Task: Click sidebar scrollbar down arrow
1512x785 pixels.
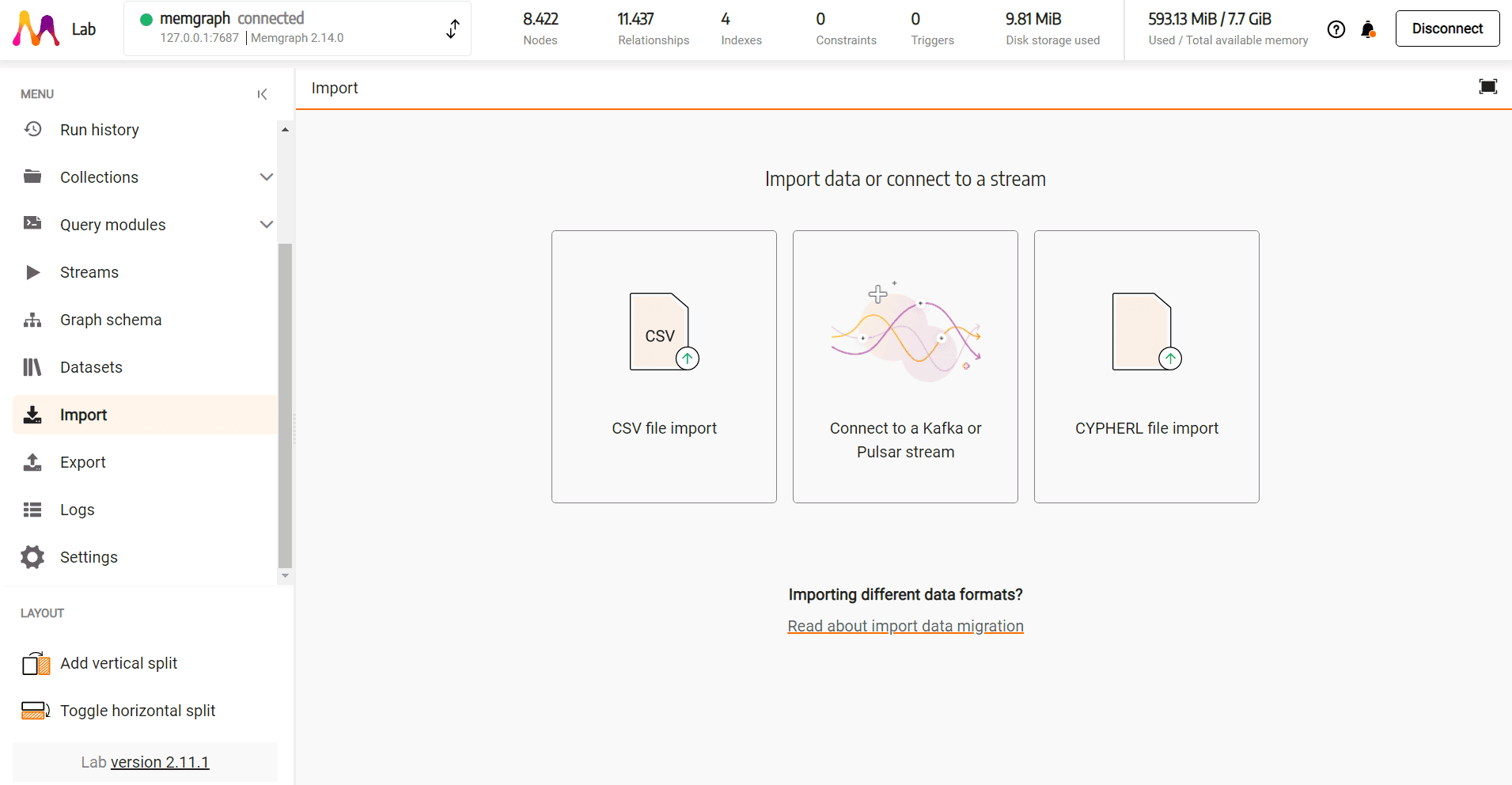Action: point(285,576)
